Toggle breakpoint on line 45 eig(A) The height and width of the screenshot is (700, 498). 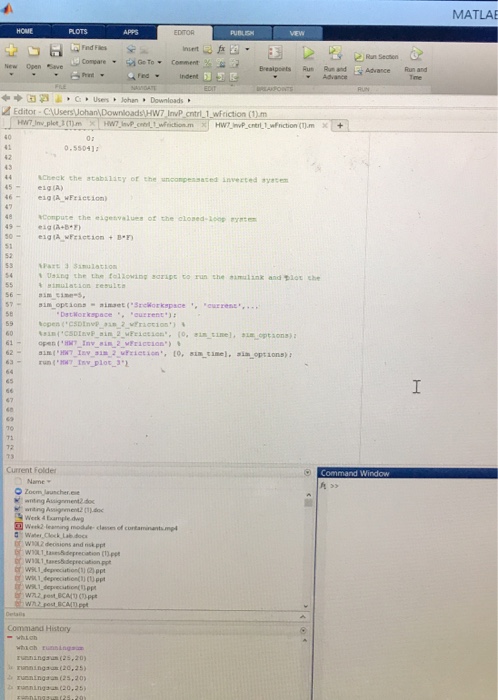pos(19,188)
